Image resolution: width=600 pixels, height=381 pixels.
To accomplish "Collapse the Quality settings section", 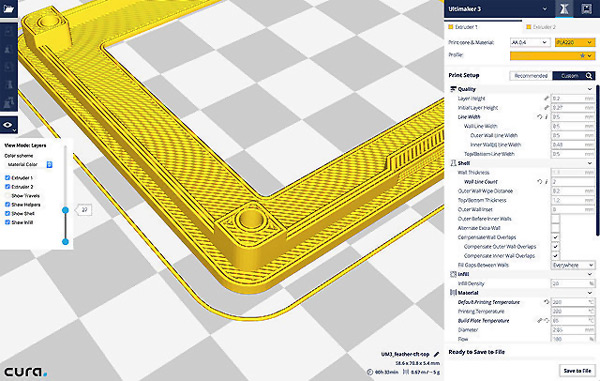I will point(589,89).
